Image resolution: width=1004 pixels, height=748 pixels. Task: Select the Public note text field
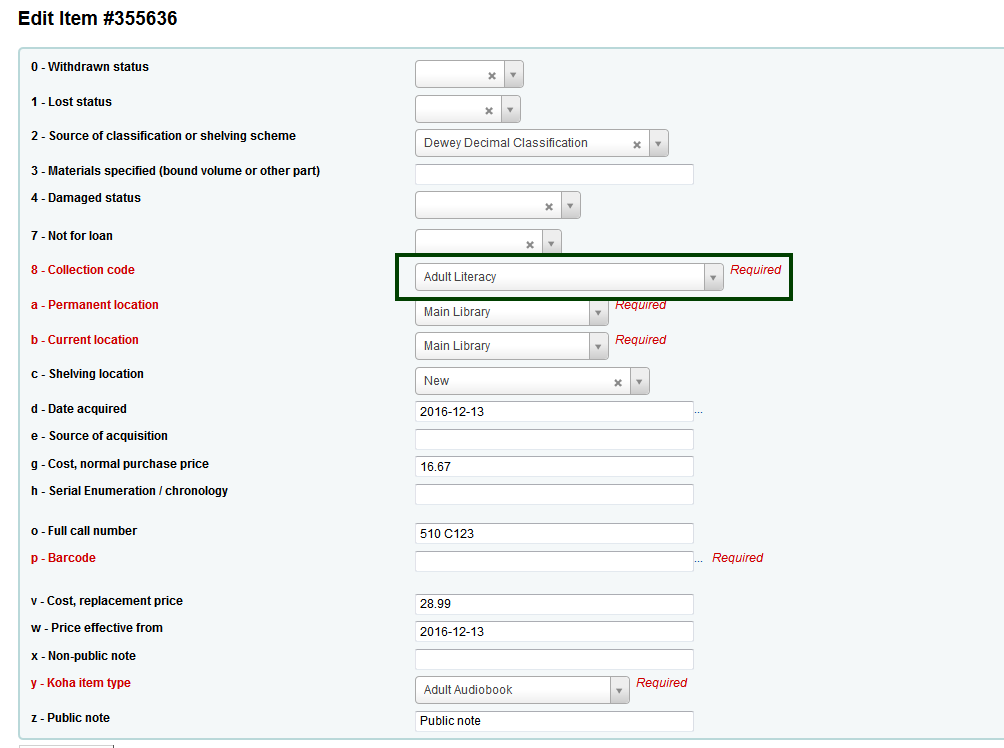click(553, 721)
